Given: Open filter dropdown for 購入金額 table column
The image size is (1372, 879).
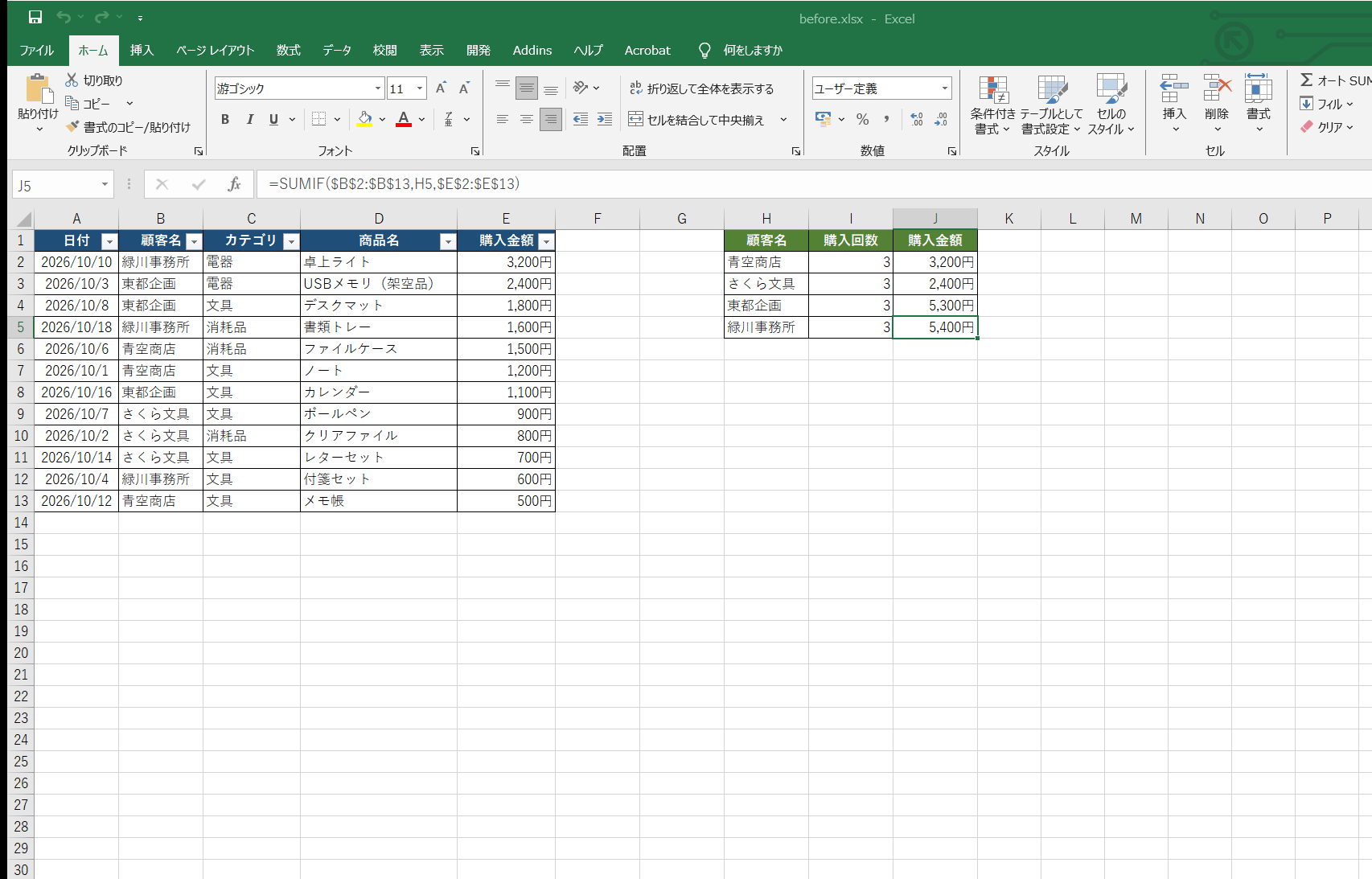Looking at the screenshot, I should point(546,241).
